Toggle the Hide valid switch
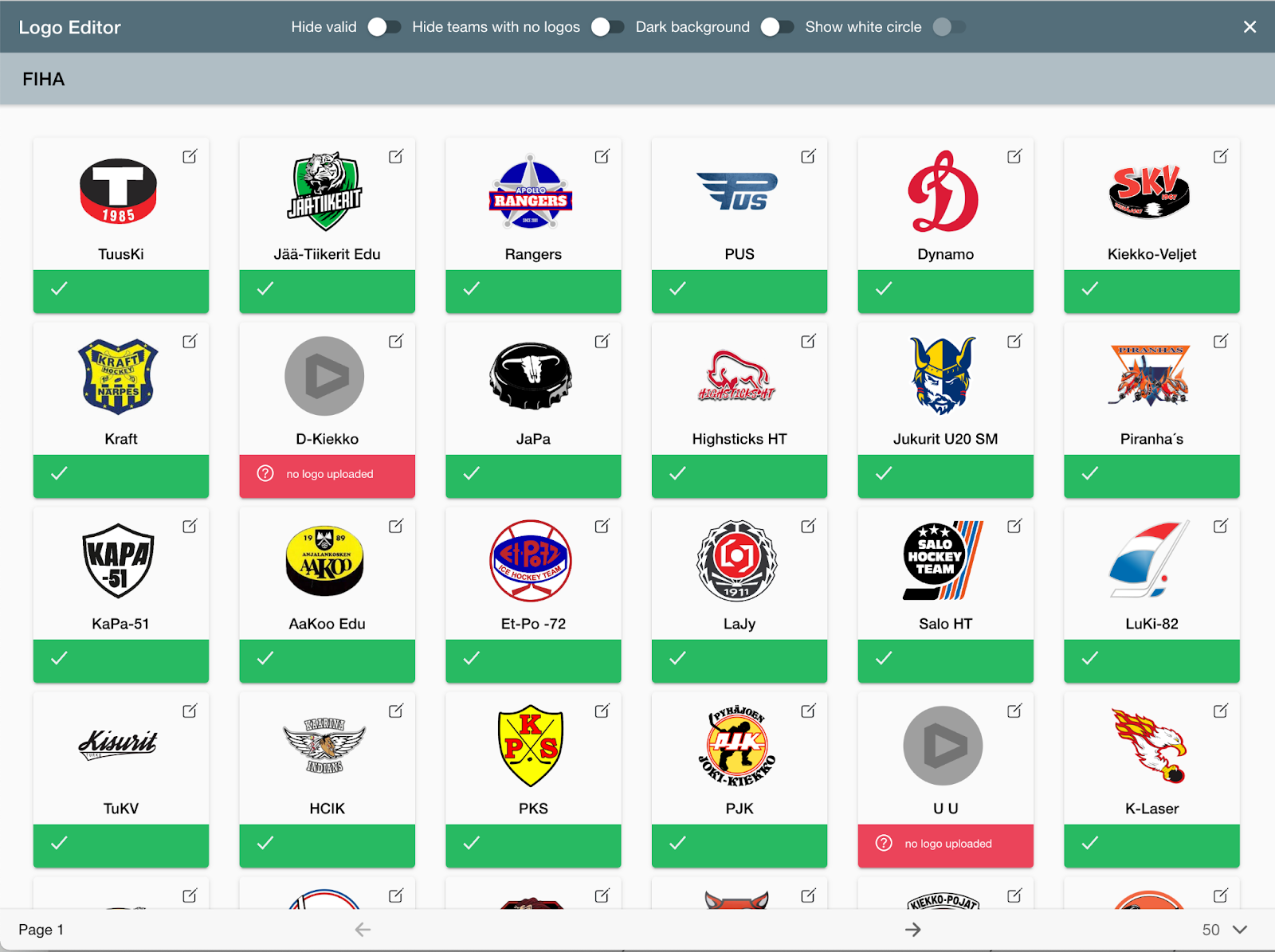 pos(384,27)
